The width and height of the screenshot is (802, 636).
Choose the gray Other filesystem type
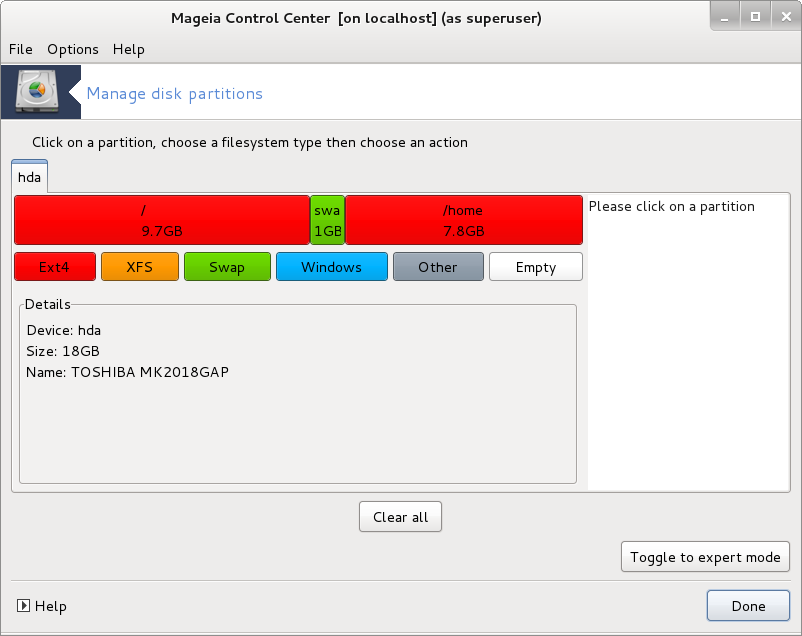point(438,267)
